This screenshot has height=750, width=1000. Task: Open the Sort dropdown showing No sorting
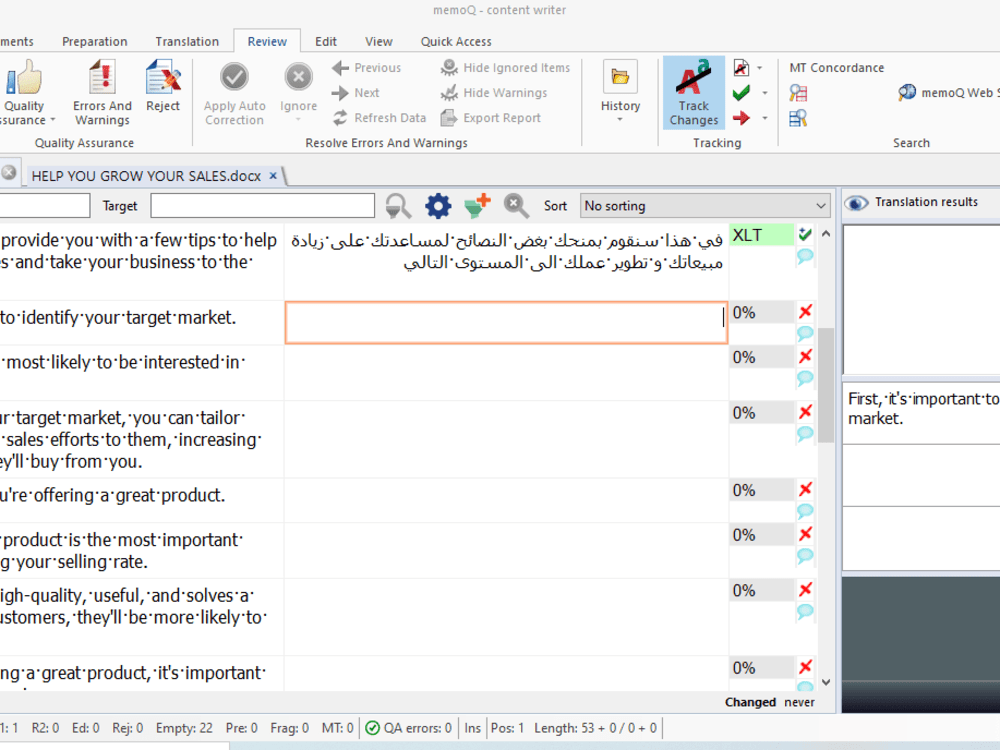[x=705, y=205]
